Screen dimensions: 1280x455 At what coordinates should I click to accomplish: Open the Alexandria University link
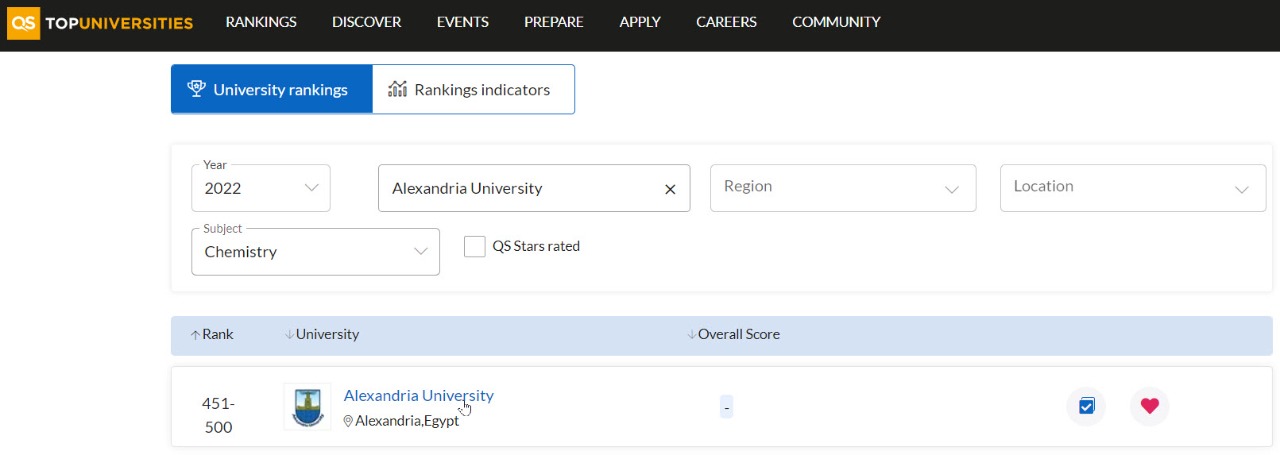pyautogui.click(x=418, y=395)
